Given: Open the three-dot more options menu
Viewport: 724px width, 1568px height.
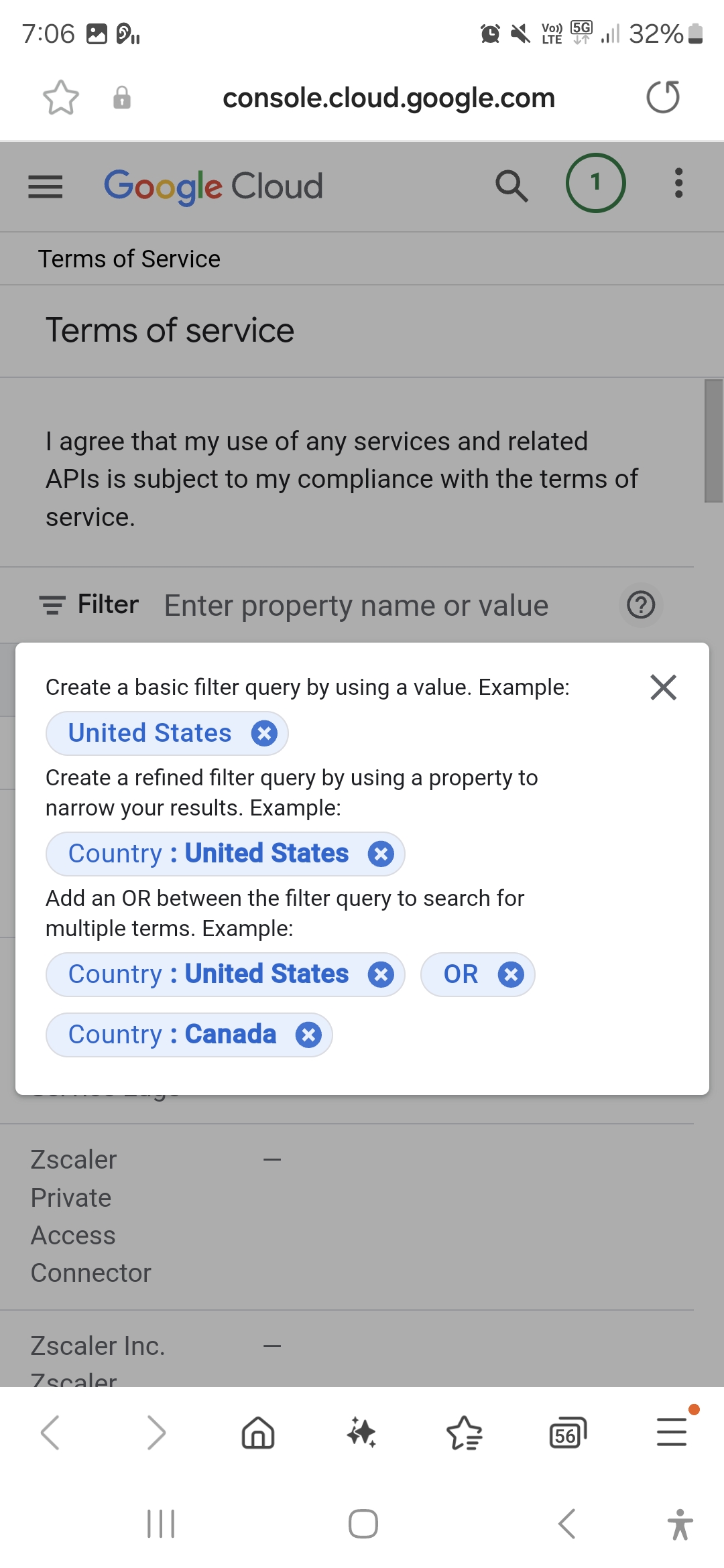Looking at the screenshot, I should click(678, 183).
